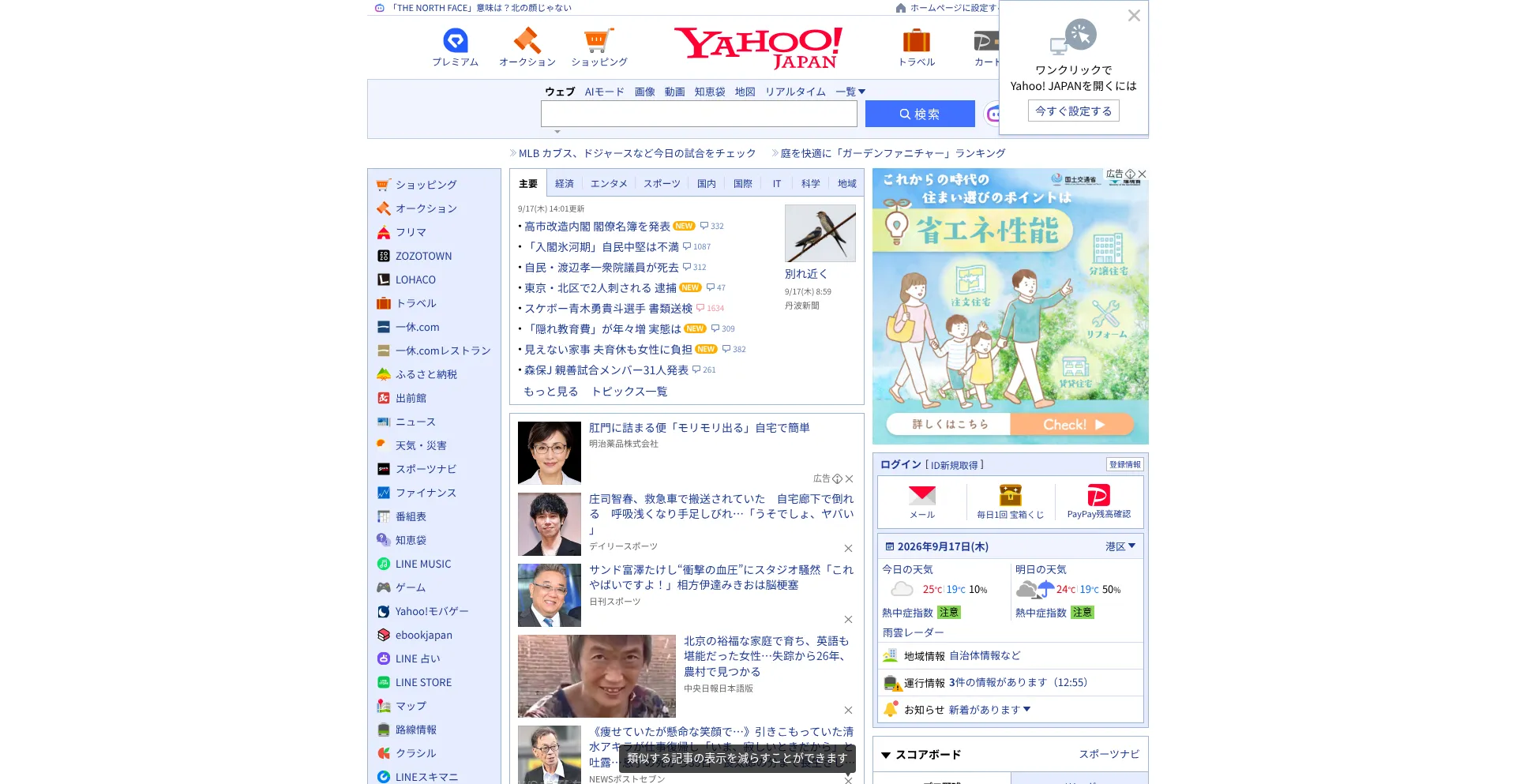The width and height of the screenshot is (1516, 784).
Task: Open the もっと見る link
Action: (x=550, y=392)
